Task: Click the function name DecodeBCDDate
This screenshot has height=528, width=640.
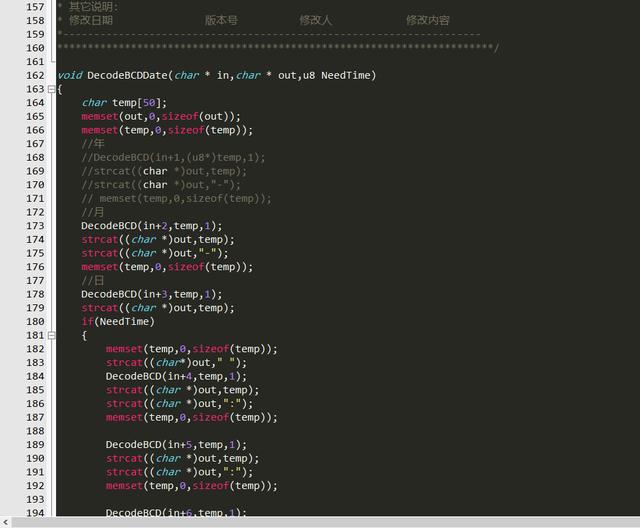Action: tap(127, 75)
